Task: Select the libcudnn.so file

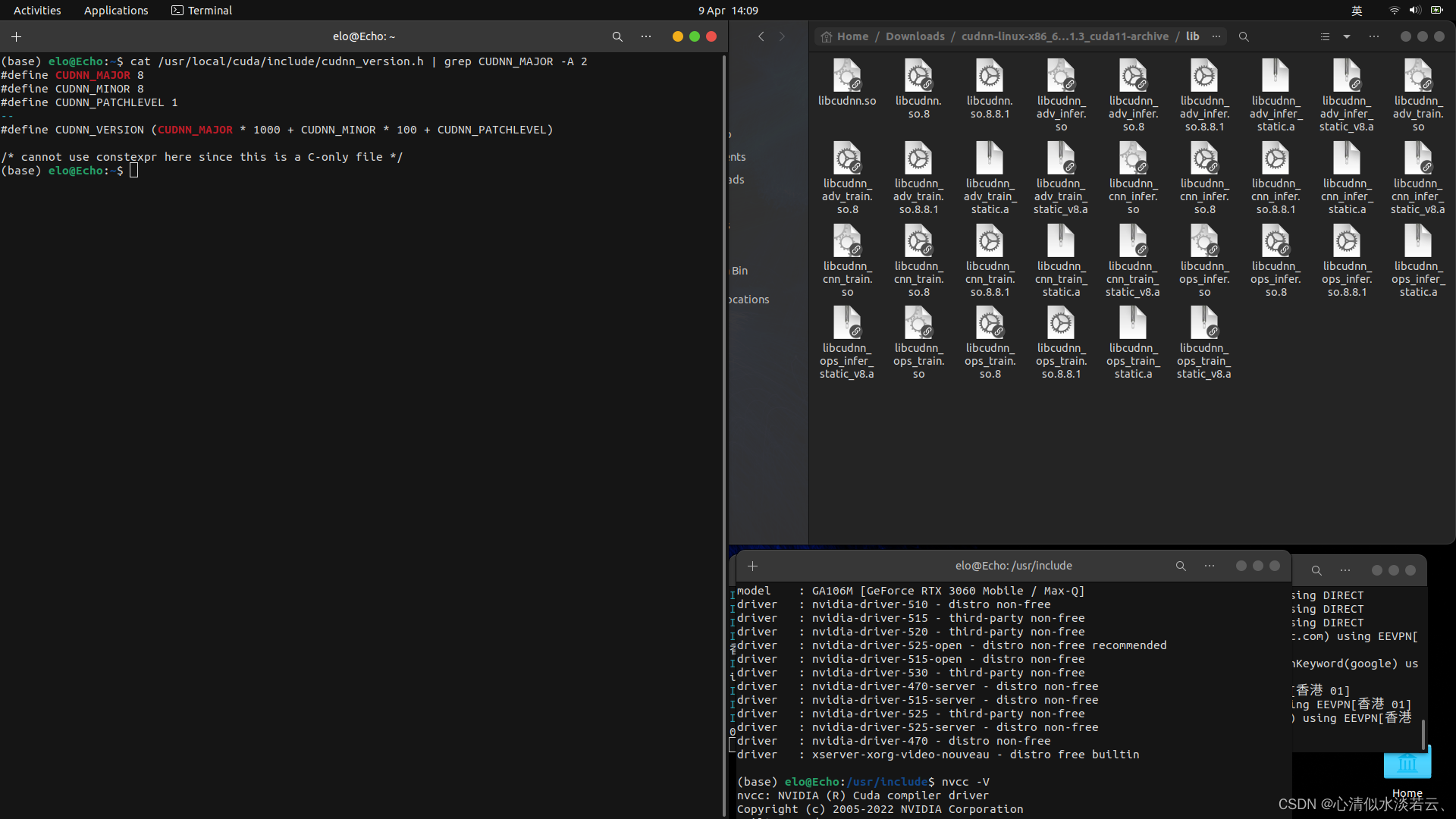Action: [847, 83]
